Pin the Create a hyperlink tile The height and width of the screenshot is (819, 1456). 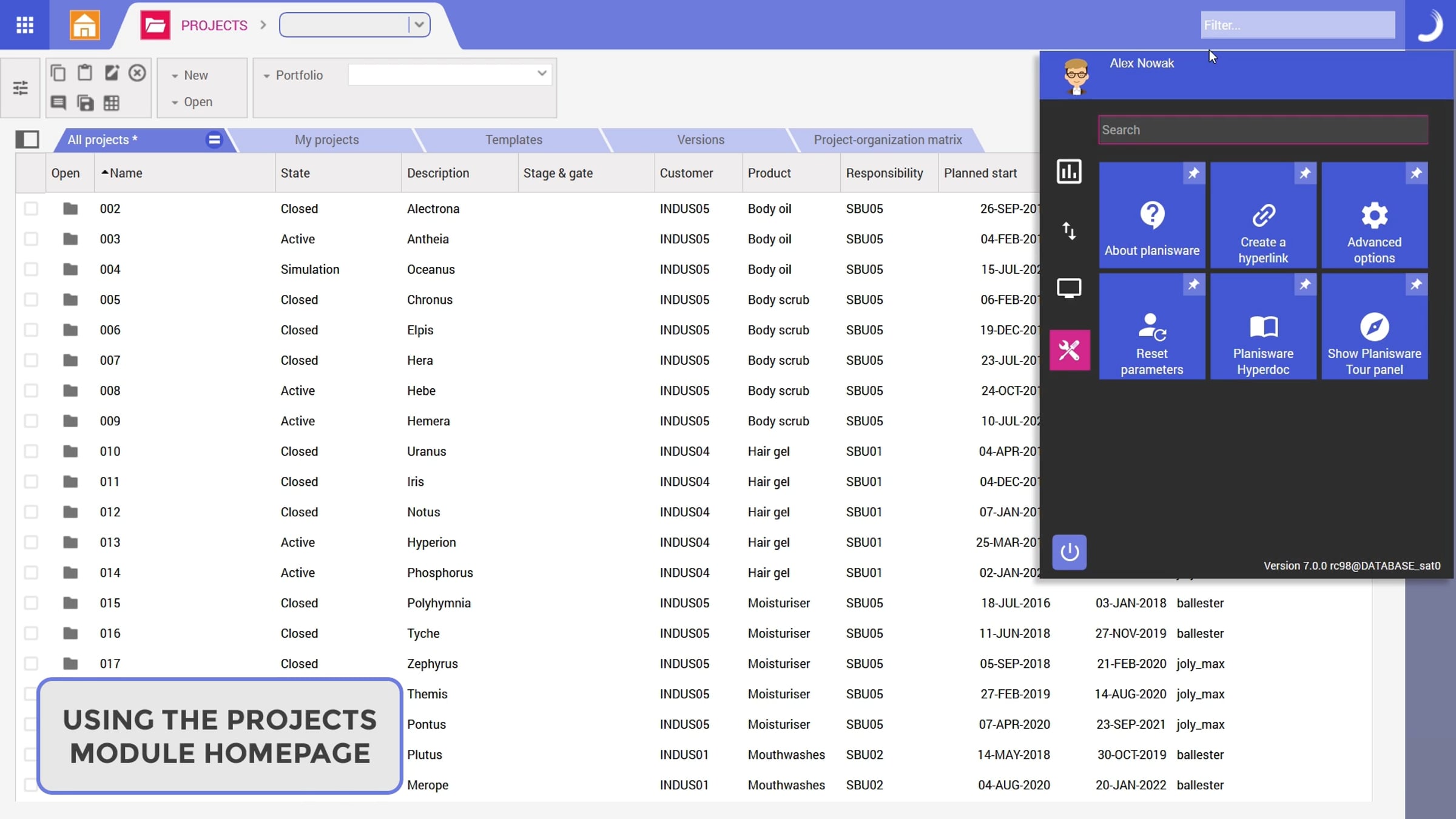[x=1305, y=174]
